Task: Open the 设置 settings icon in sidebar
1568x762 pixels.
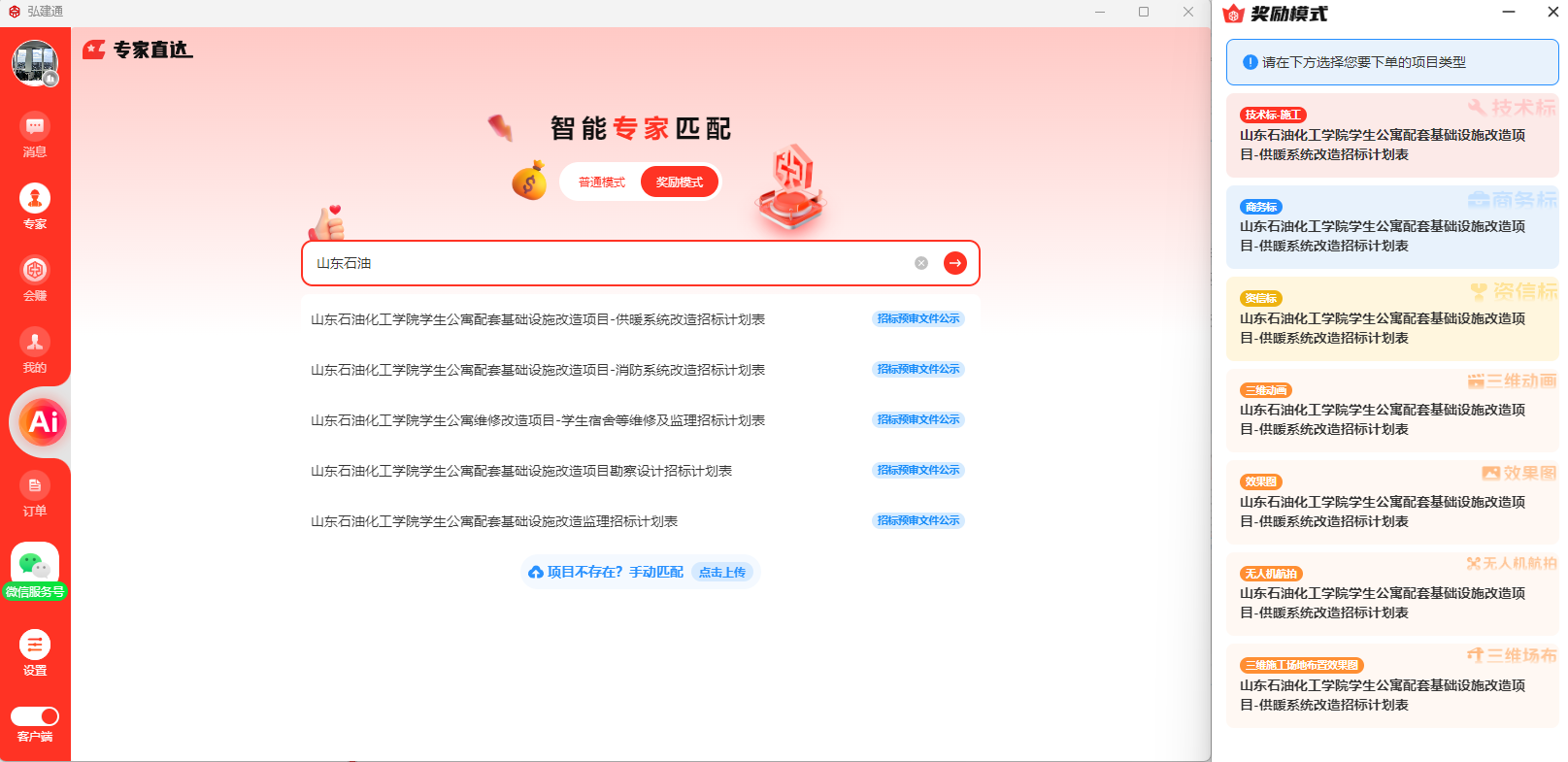Action: [x=35, y=653]
